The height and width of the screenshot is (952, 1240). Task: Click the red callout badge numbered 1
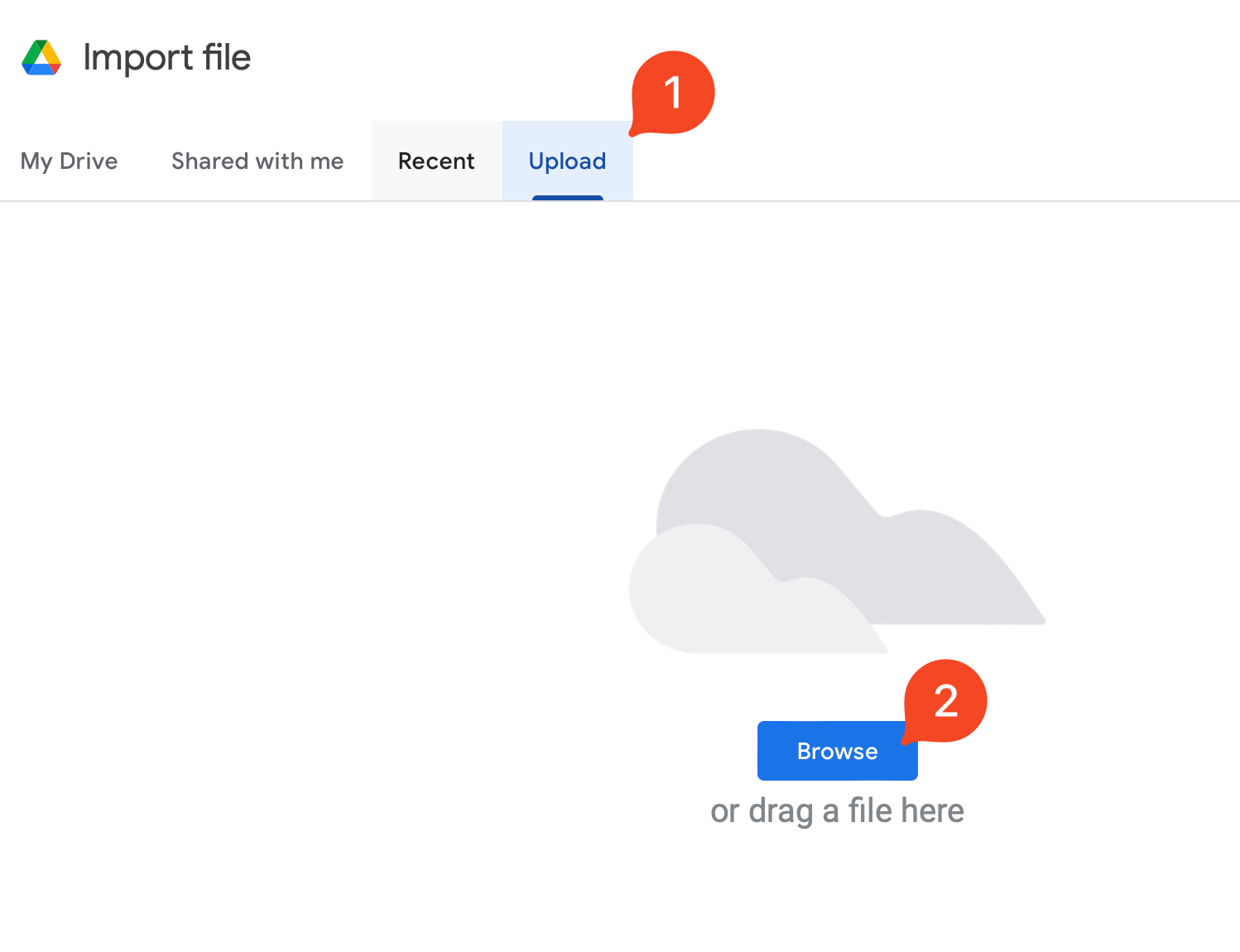click(x=673, y=92)
